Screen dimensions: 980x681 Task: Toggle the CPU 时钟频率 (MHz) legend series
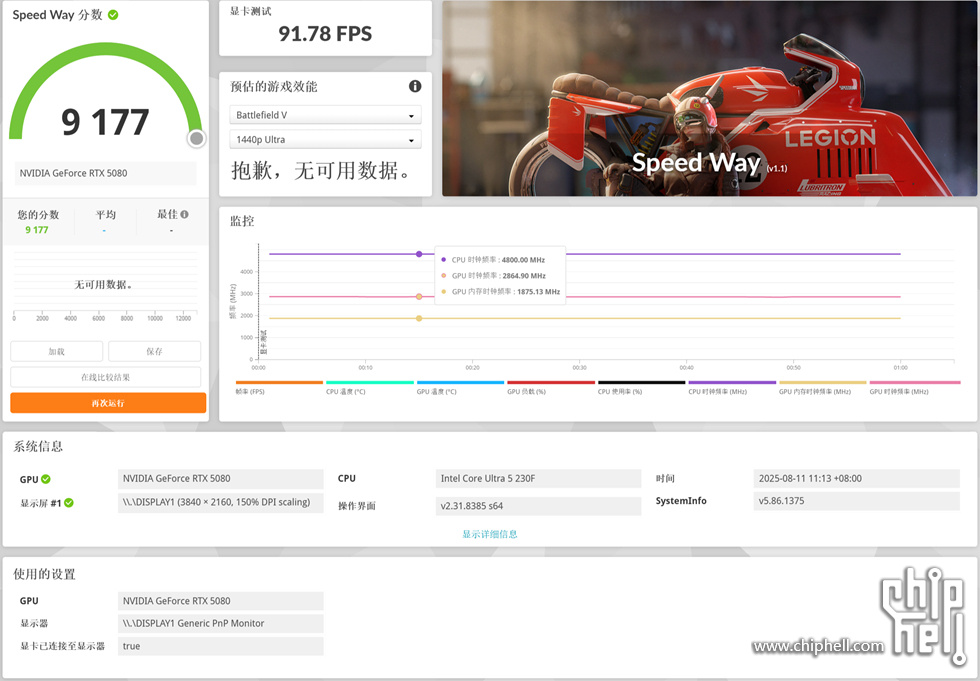732,388
